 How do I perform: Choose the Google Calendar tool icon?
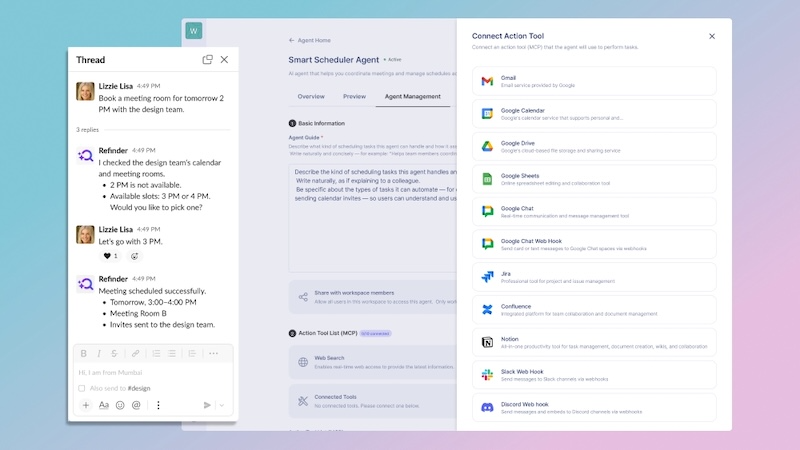[487, 113]
